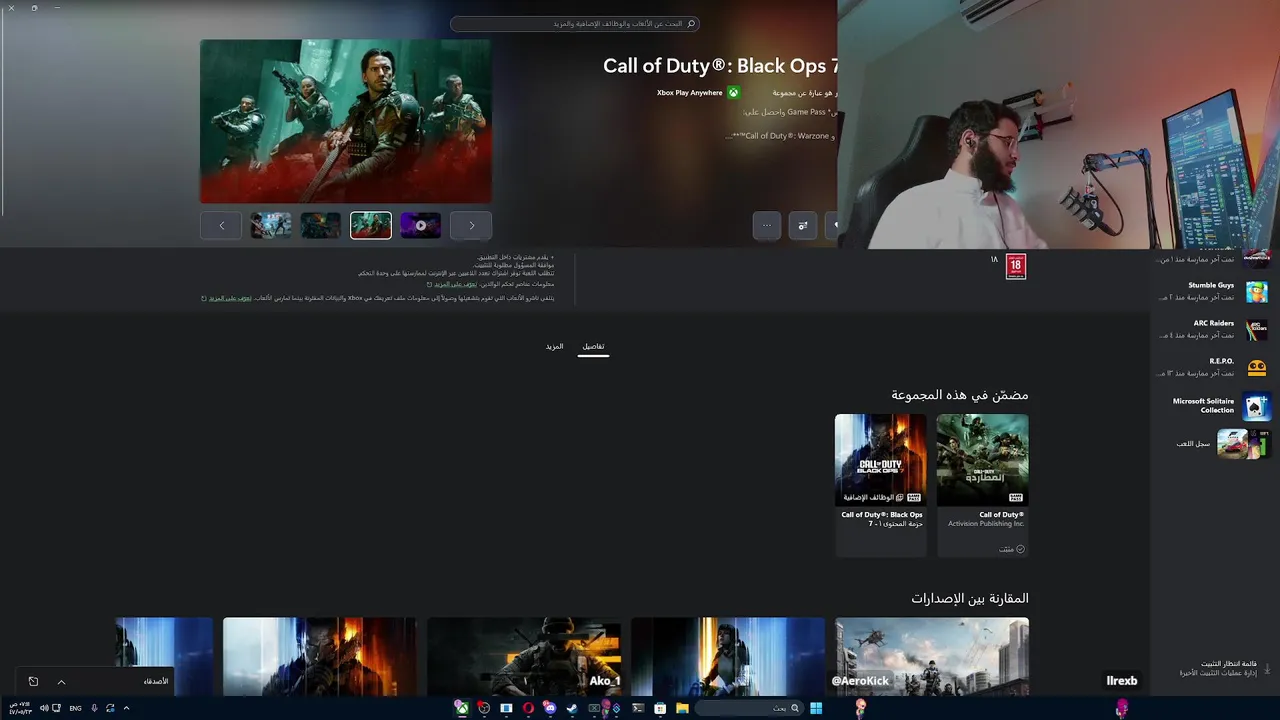Click the Xbox app icon in taskbar
Image resolution: width=1280 pixels, height=720 pixels.
pos(461,708)
